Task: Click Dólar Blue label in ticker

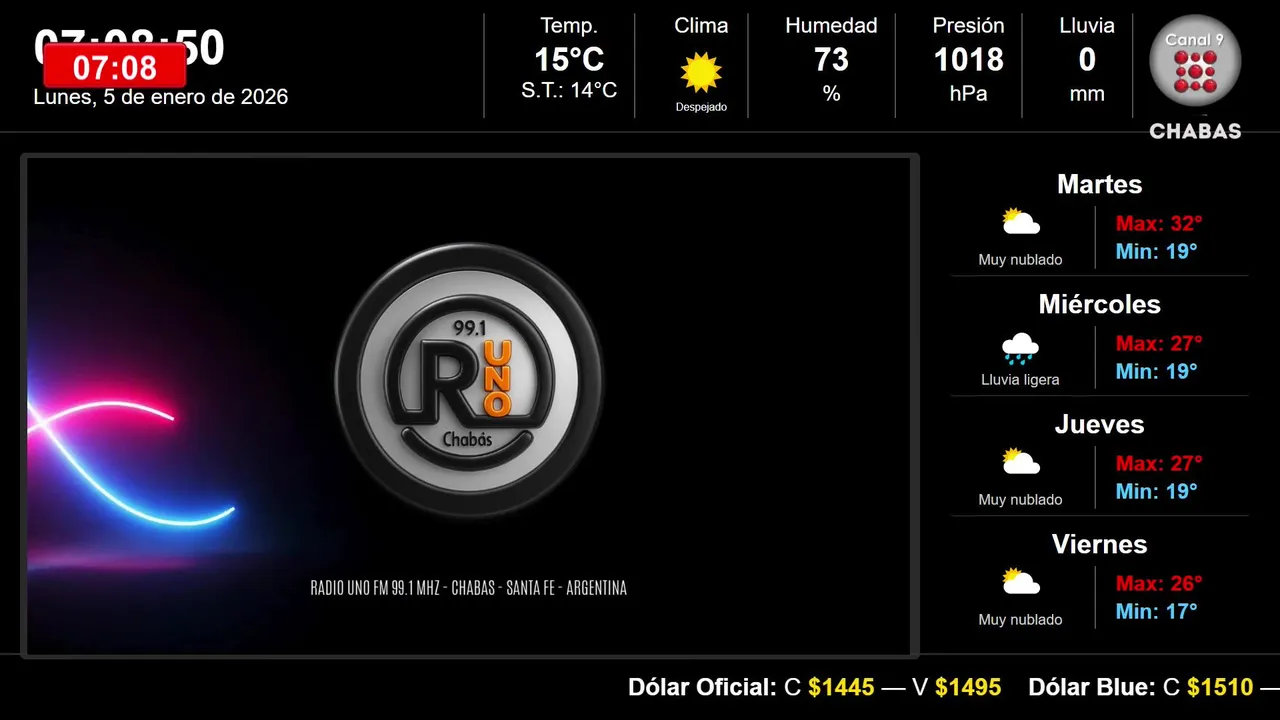Action: pyautogui.click(x=1092, y=687)
